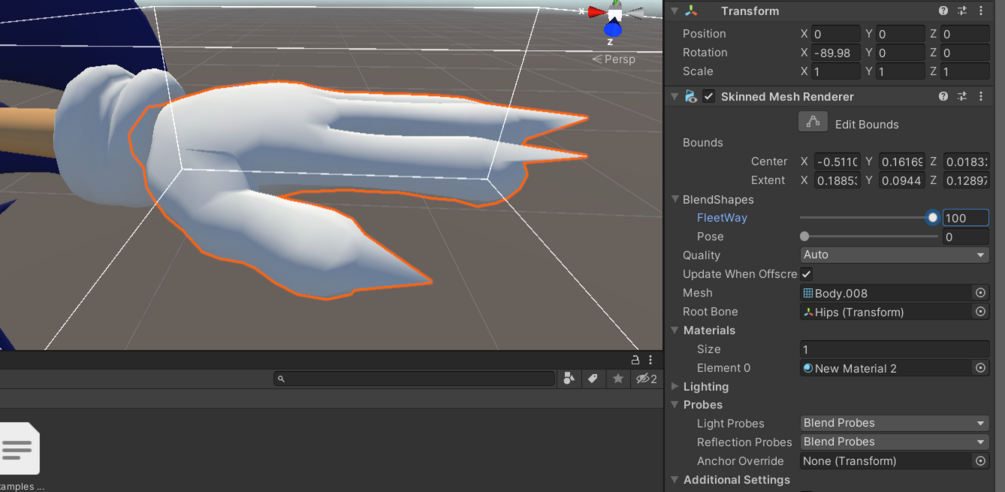The width and height of the screenshot is (1005, 492).
Task: Open object picker for Mesh field
Action: (980, 293)
